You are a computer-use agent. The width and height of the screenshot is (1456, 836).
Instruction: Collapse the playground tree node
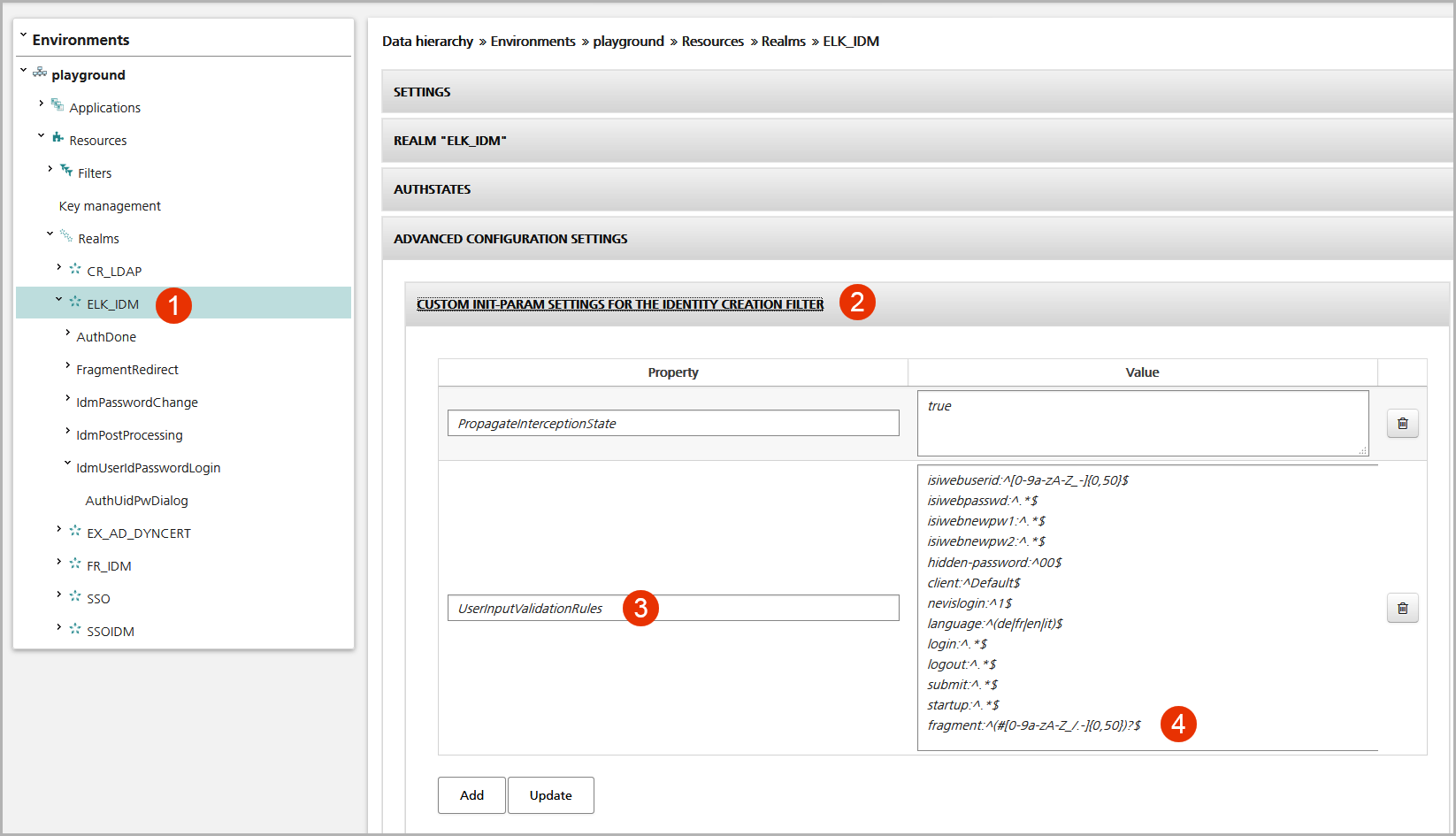coord(24,70)
